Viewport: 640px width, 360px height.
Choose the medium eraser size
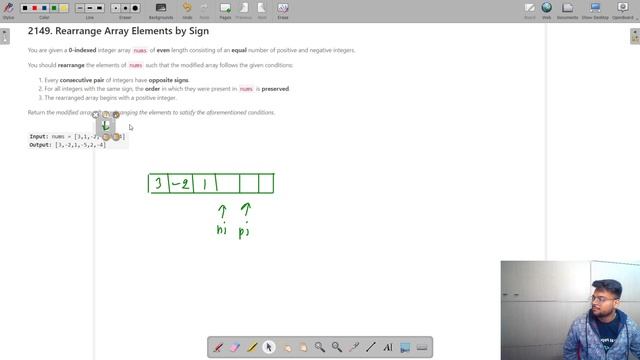coord(125,8)
